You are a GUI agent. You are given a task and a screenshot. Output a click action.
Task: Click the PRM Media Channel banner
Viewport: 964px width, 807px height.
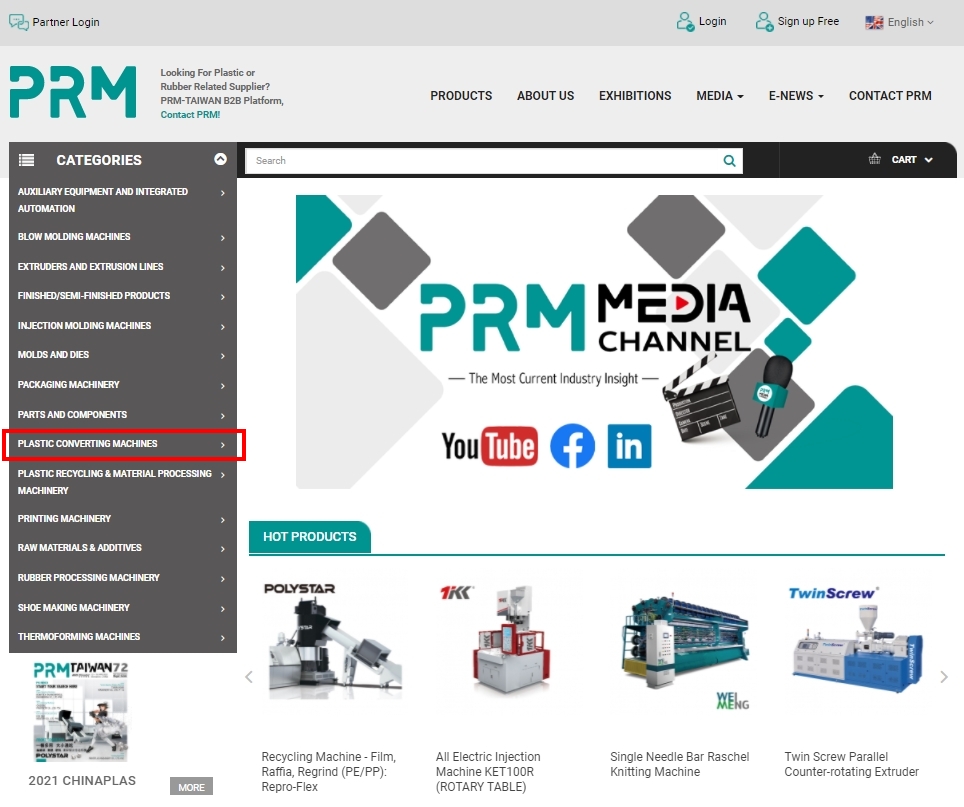pyautogui.click(x=594, y=342)
